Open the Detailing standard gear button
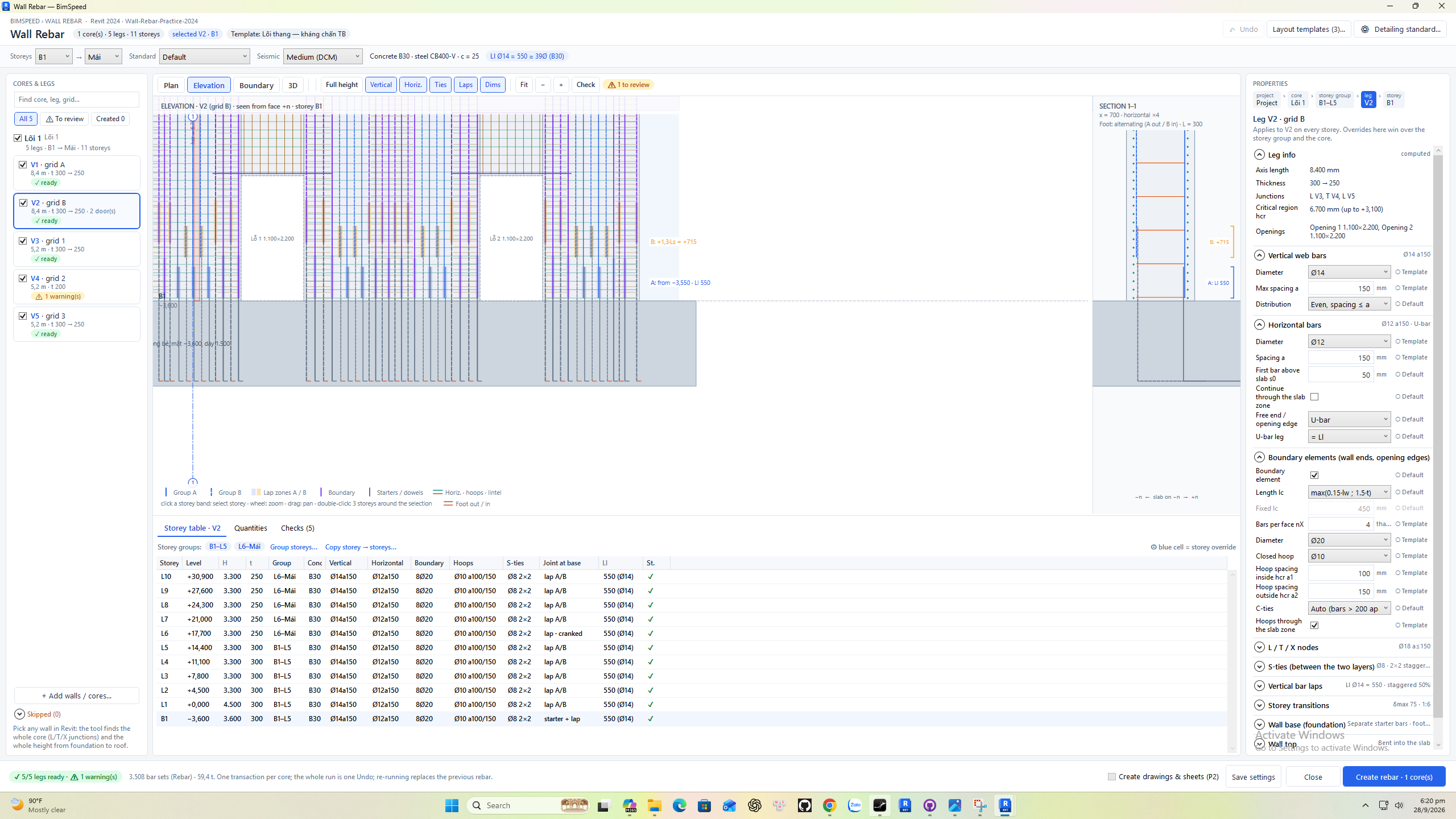Viewport: 1456px width, 819px height. tap(1400, 29)
